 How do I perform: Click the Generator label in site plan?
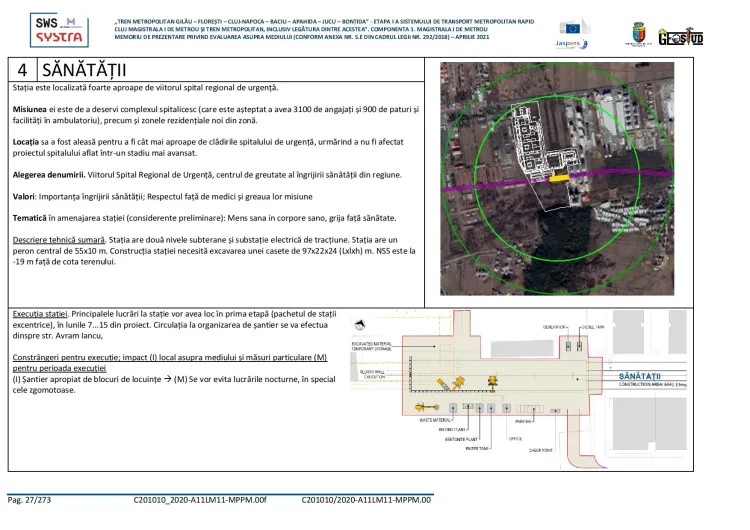click(556, 327)
